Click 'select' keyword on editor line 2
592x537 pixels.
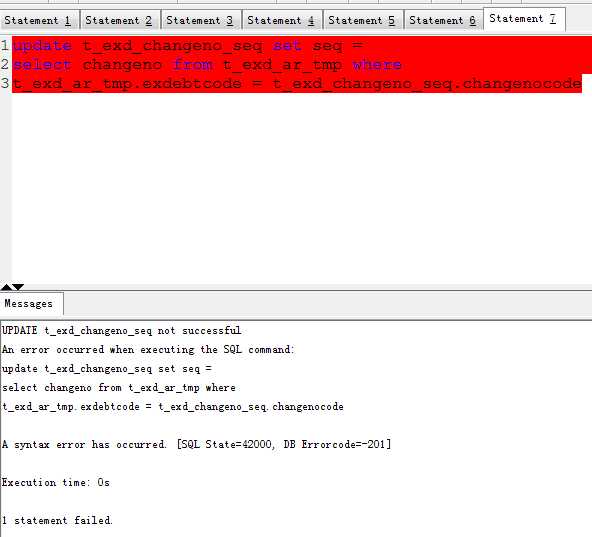click(42, 65)
